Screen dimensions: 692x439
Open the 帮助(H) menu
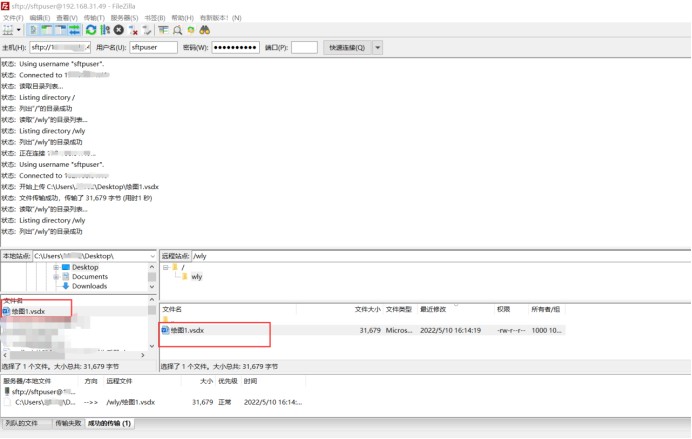coord(183,18)
